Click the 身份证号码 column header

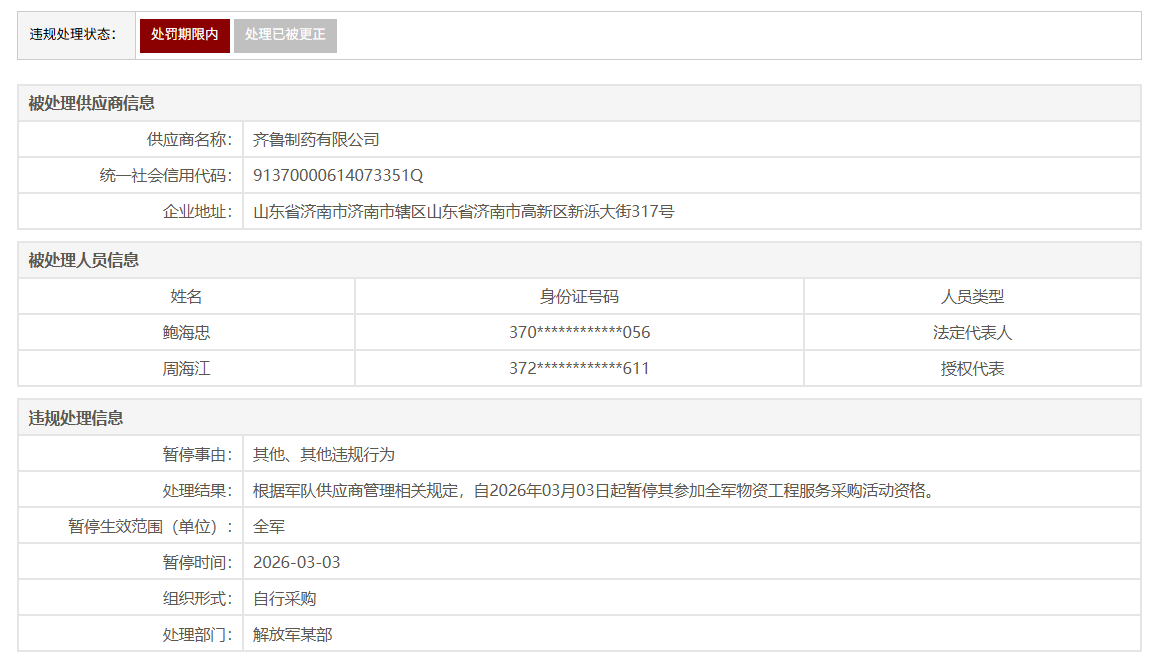pos(579,296)
